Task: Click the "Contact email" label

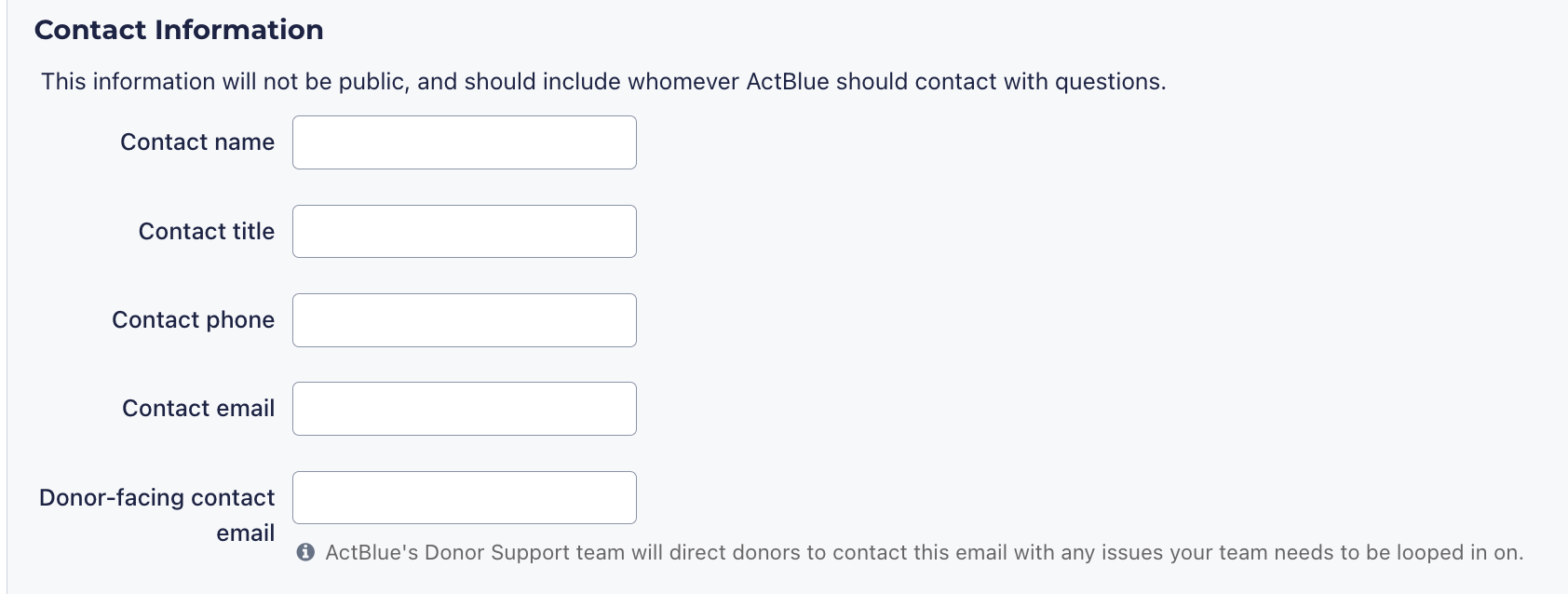Action: coord(198,409)
